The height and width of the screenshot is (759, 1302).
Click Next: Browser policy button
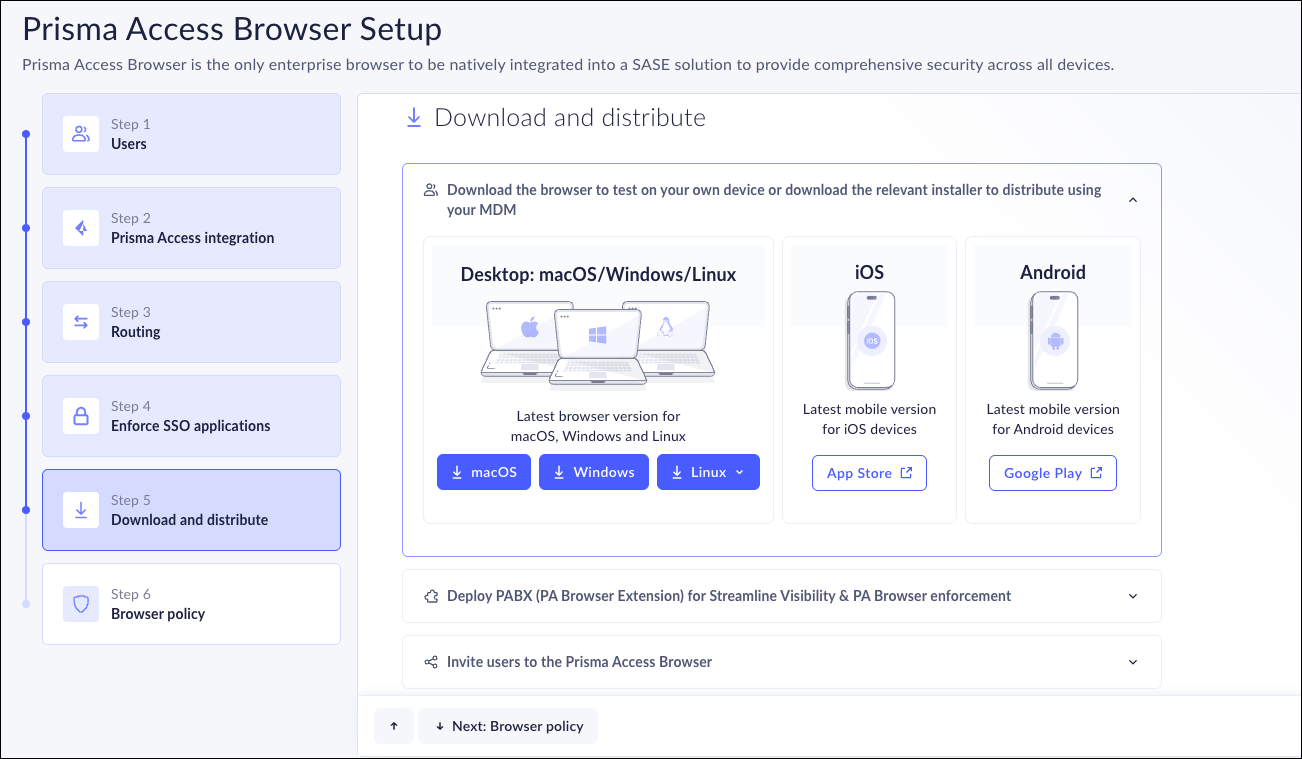[508, 726]
